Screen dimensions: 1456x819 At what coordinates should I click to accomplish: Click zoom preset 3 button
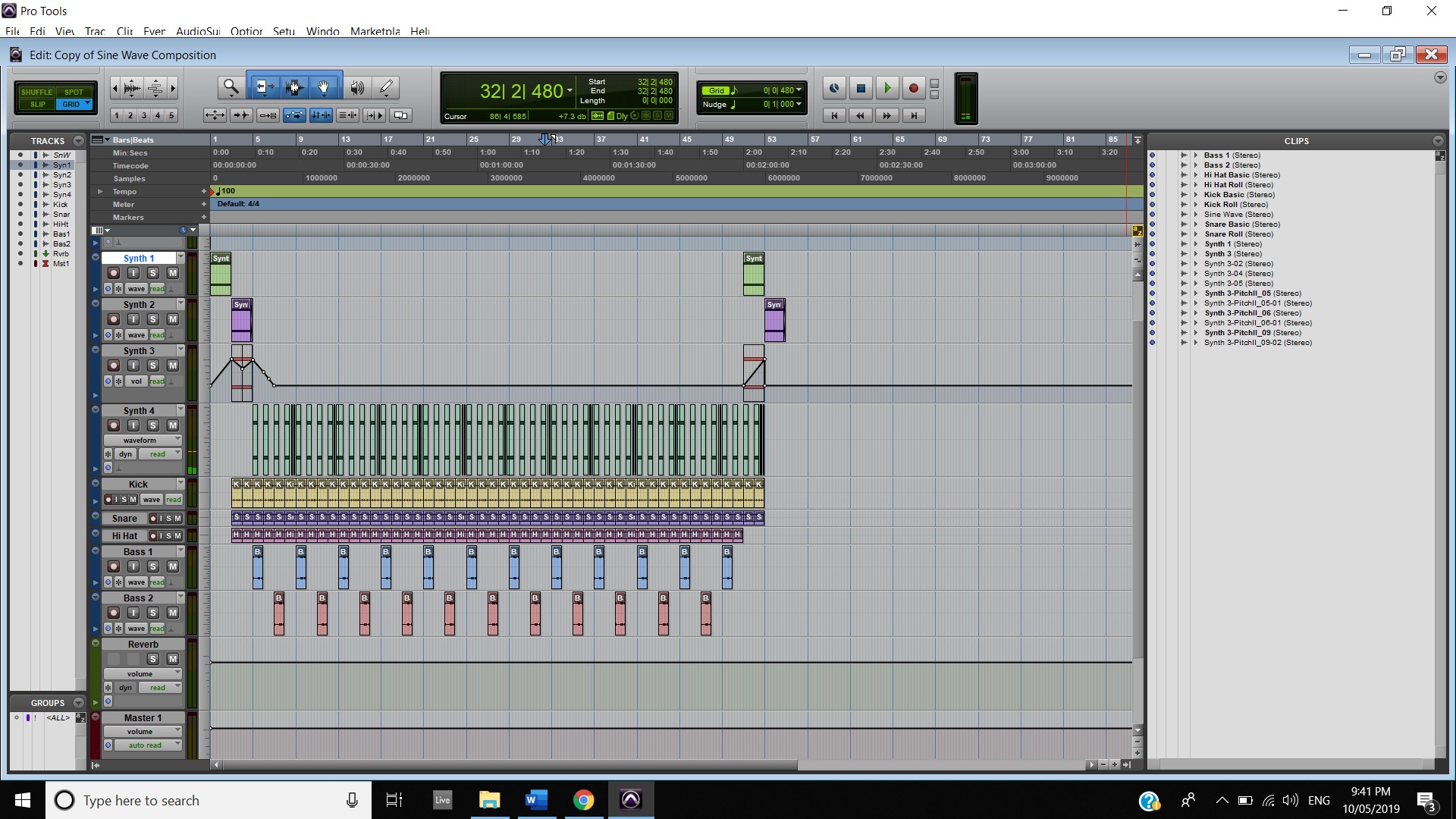click(x=144, y=115)
